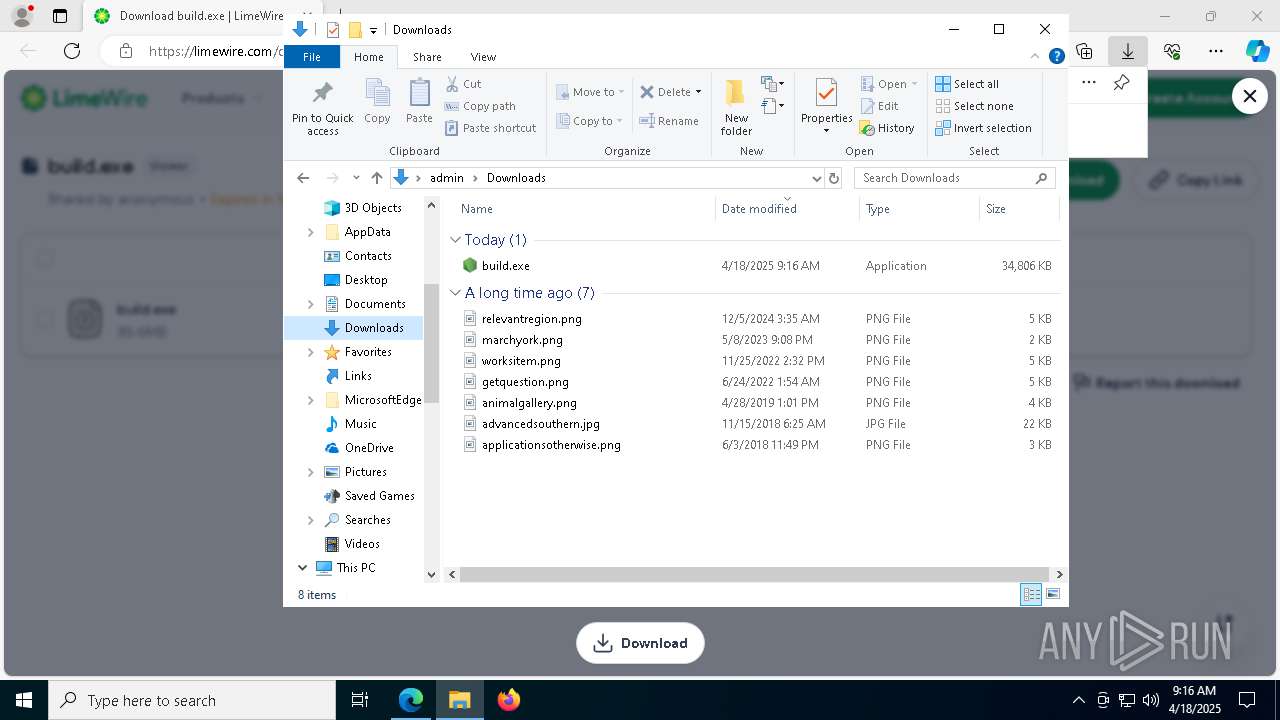
Task: Switch to the Share ribbon tab
Action: [427, 57]
